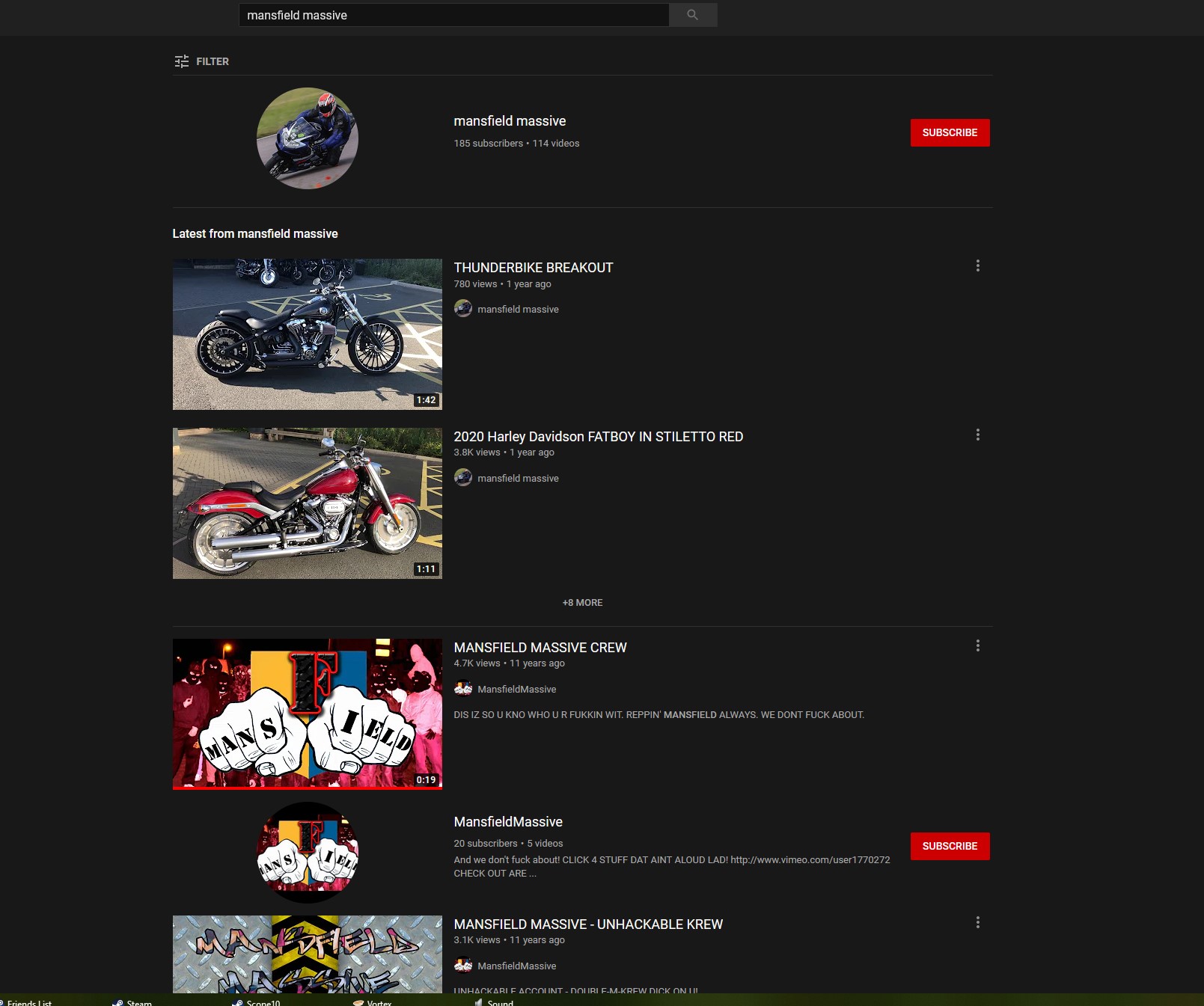Screen dimensions: 1204x1006
Task: Open the 'MansfieldMassive' channel title with 20 subscribers
Action: coord(508,822)
